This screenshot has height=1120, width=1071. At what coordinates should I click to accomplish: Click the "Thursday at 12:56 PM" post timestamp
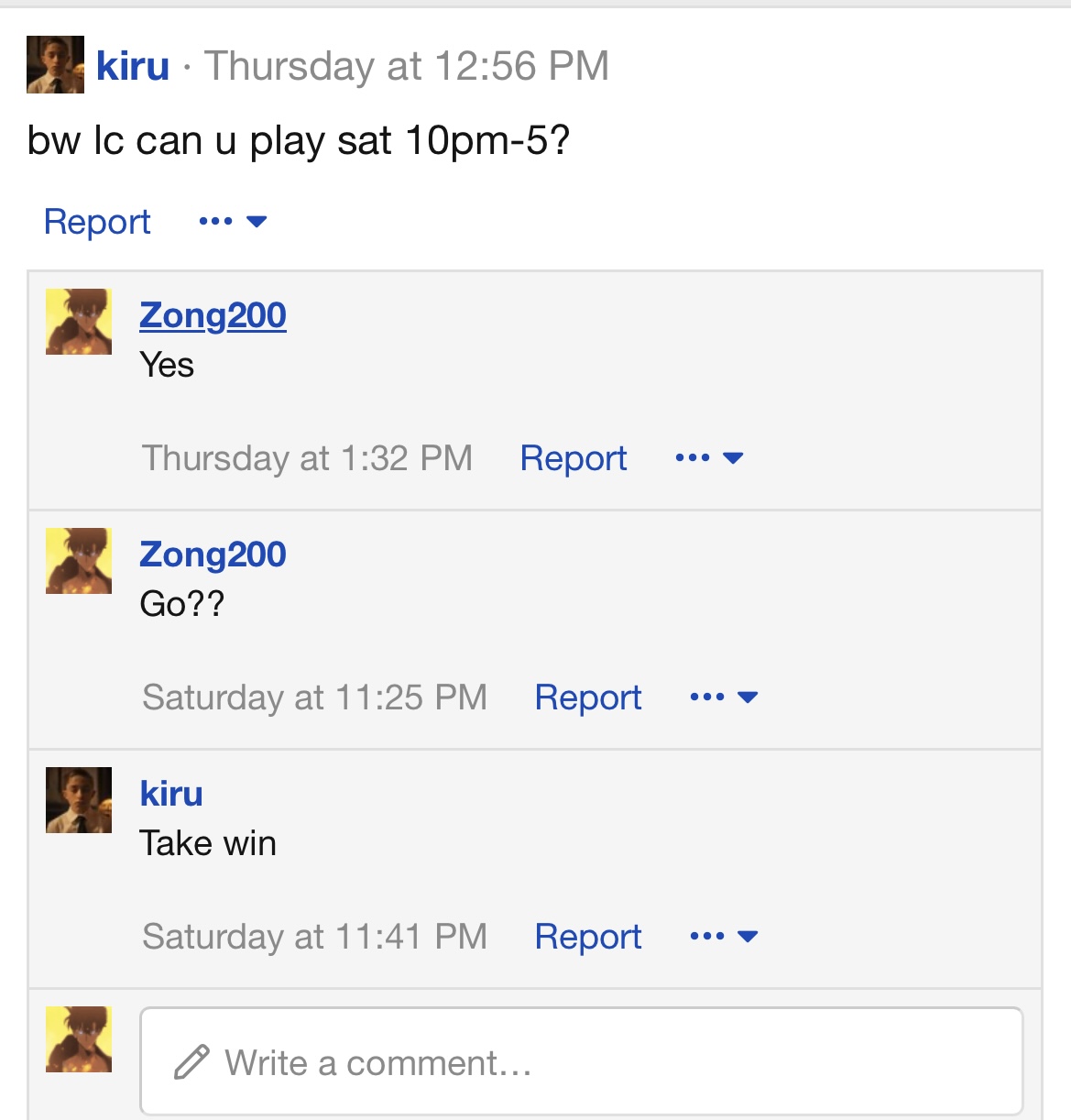(407, 66)
